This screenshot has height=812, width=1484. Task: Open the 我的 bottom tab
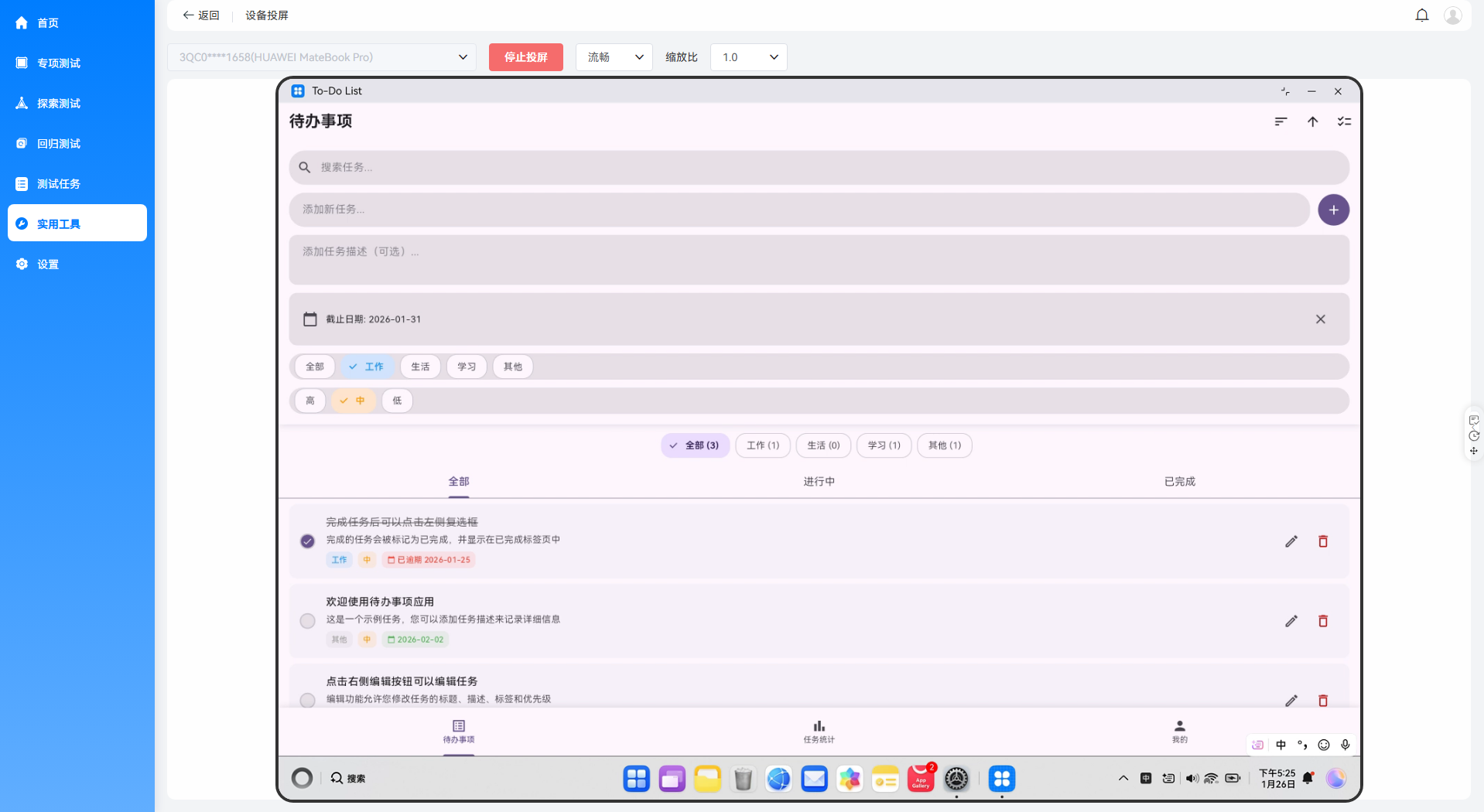pos(1179,732)
